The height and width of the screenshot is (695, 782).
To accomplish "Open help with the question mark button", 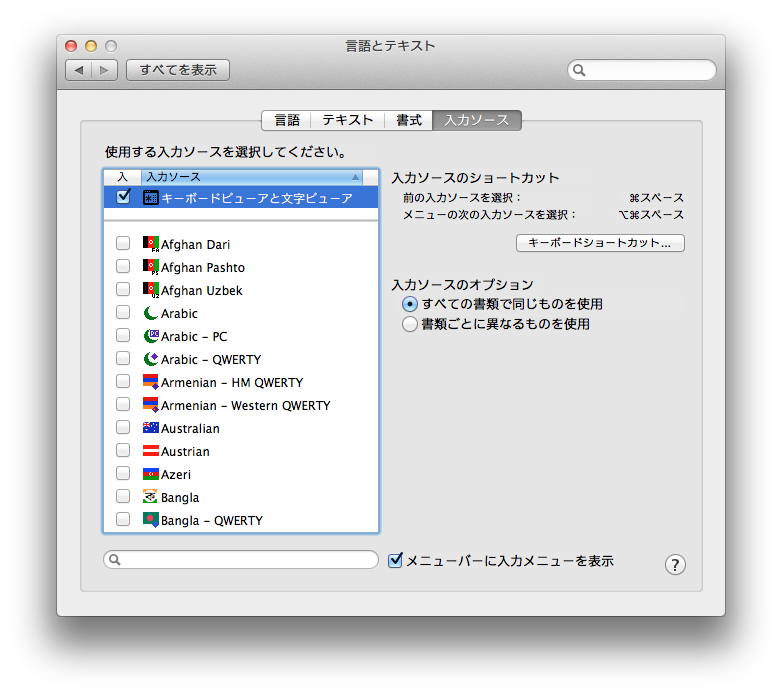I will [x=675, y=564].
